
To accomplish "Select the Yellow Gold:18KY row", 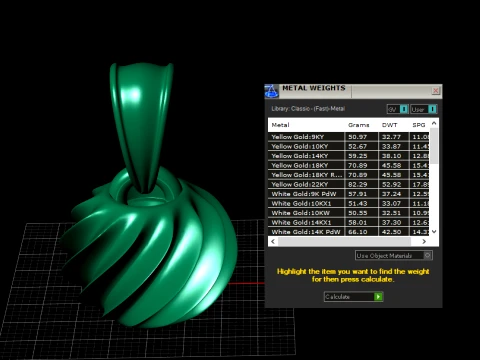I will click(x=349, y=165).
